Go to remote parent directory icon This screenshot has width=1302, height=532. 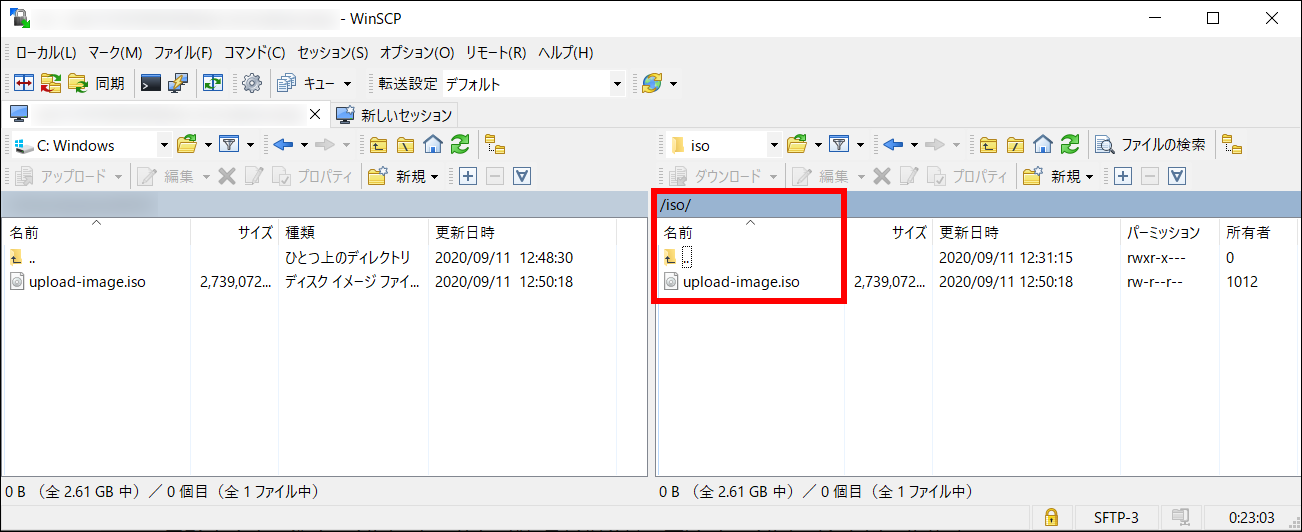click(x=988, y=145)
